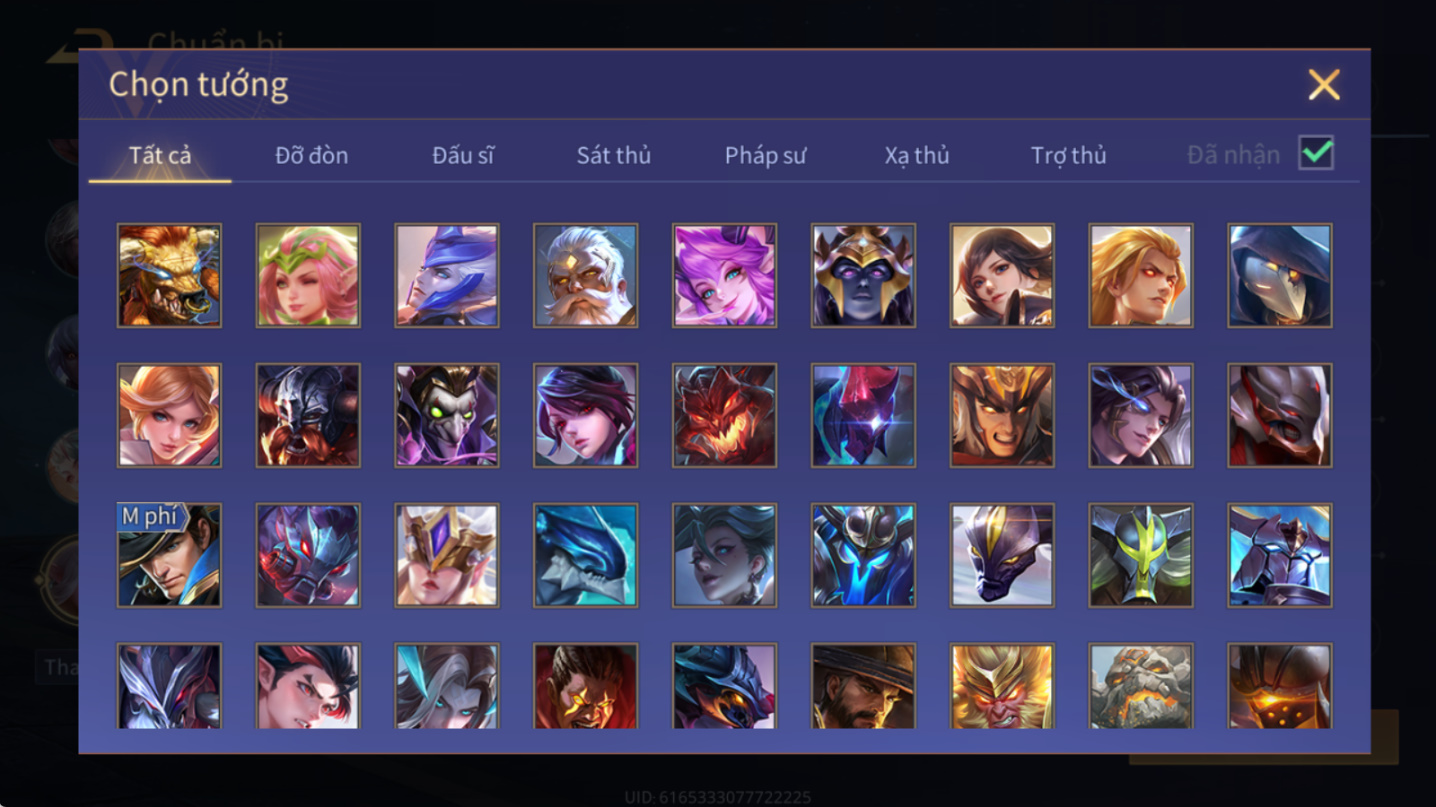Switch to the 'Đỡ đòn' tab
The image size is (1436, 807).
click(x=312, y=156)
